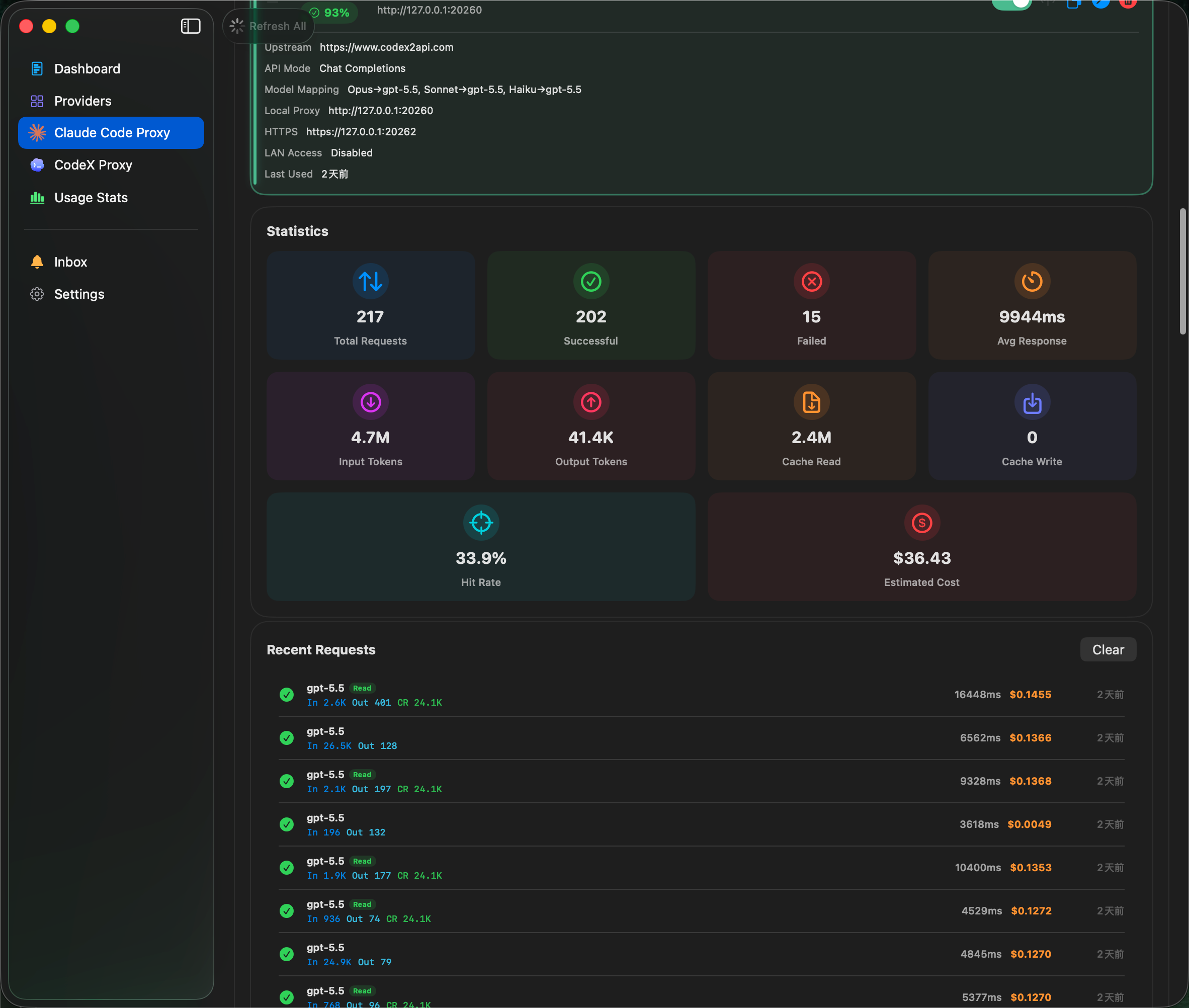Viewport: 1189px width, 1008px height.
Task: Click the Cache Read document icon
Action: (811, 402)
